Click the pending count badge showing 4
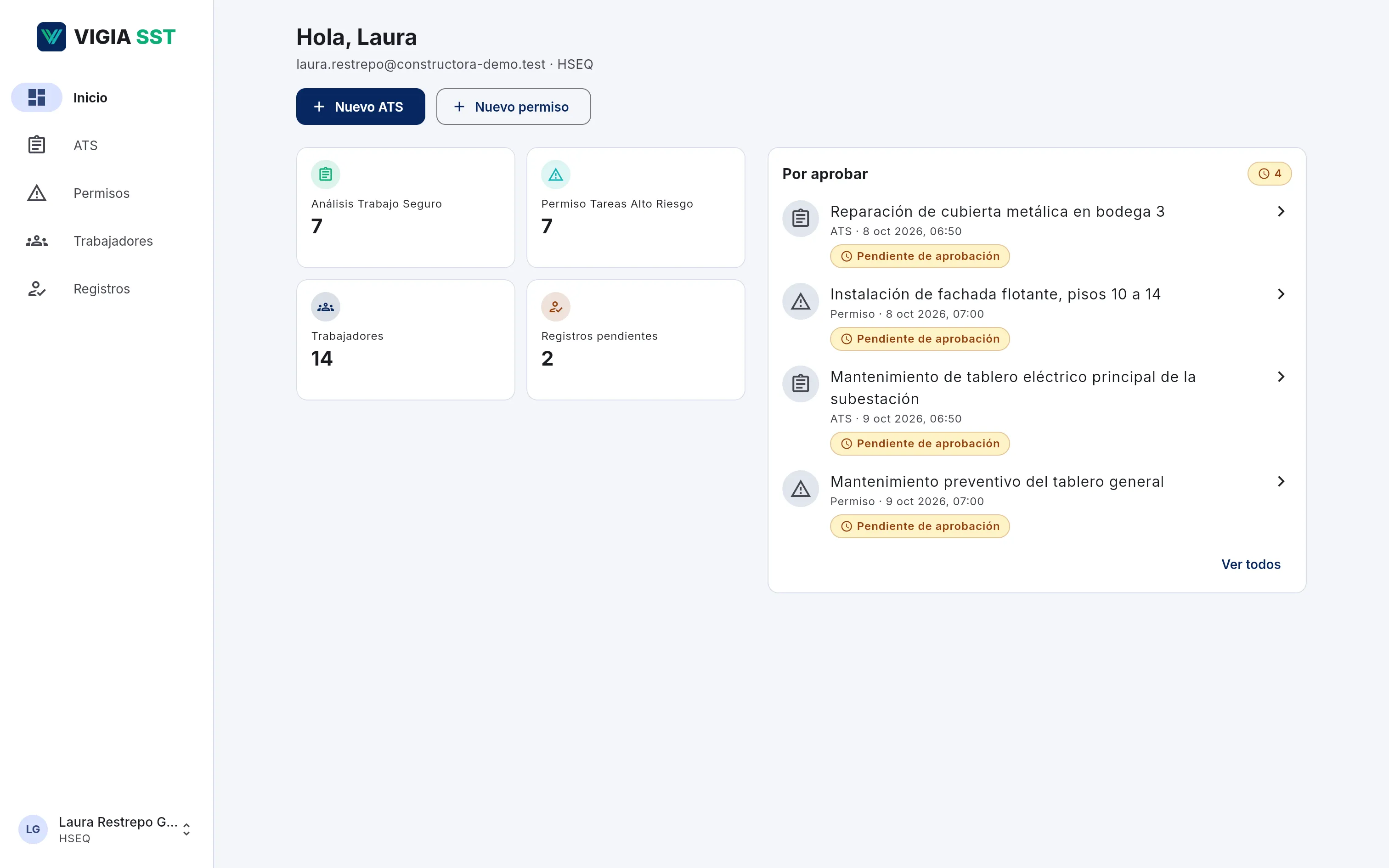 click(1270, 174)
